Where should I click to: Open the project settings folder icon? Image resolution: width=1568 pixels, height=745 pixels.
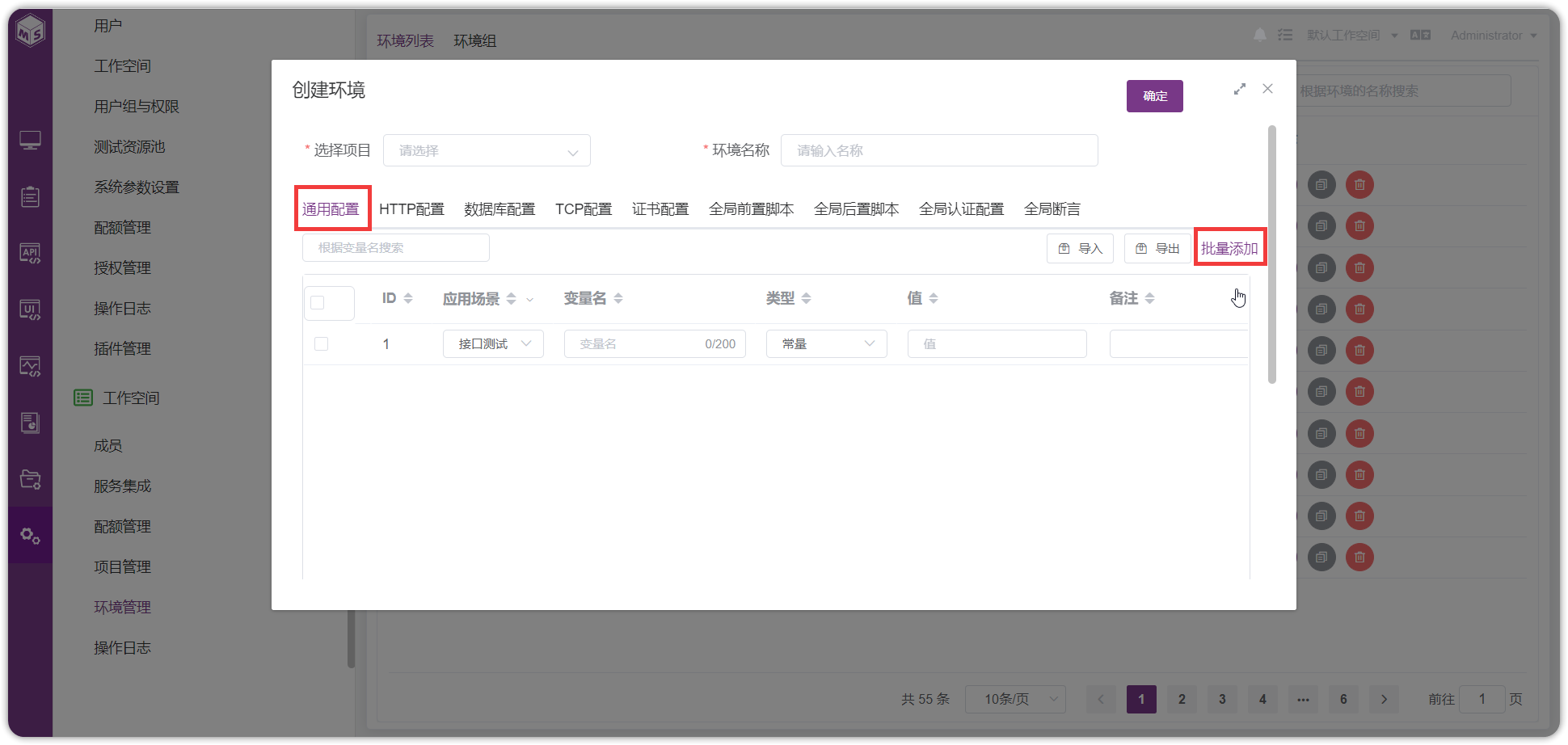pos(30,479)
